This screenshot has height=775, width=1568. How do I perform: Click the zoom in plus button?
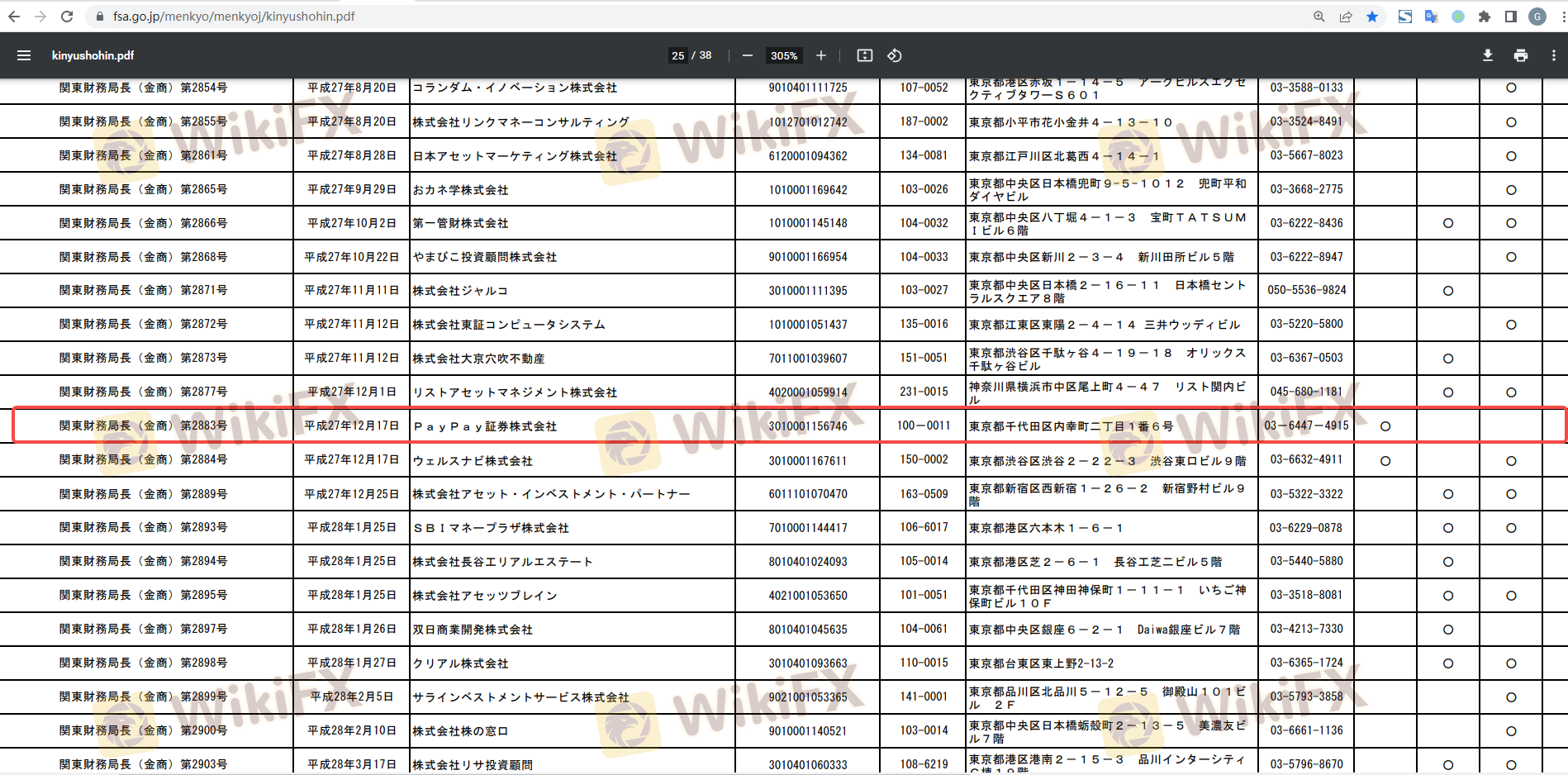click(820, 55)
